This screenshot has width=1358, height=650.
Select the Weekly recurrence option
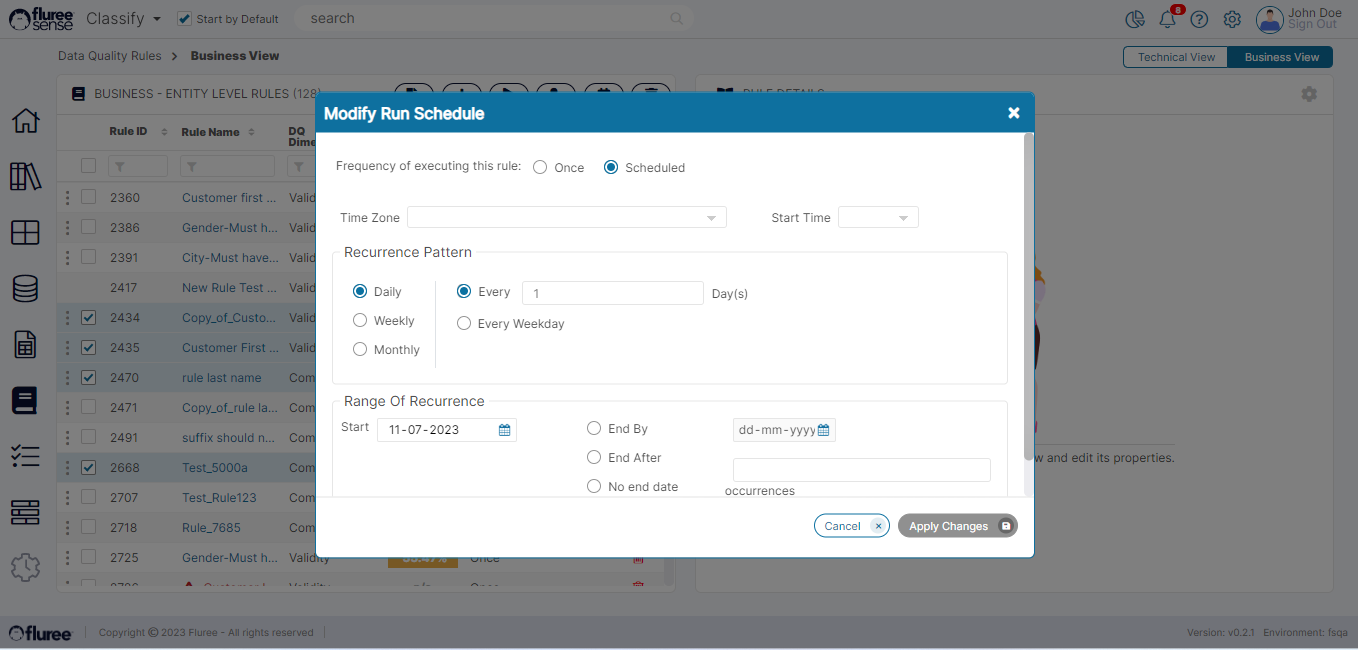pyautogui.click(x=360, y=321)
